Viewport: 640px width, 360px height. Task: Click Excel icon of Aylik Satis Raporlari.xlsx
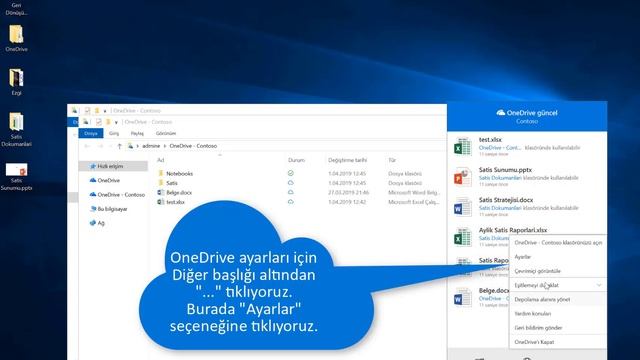pos(463,238)
